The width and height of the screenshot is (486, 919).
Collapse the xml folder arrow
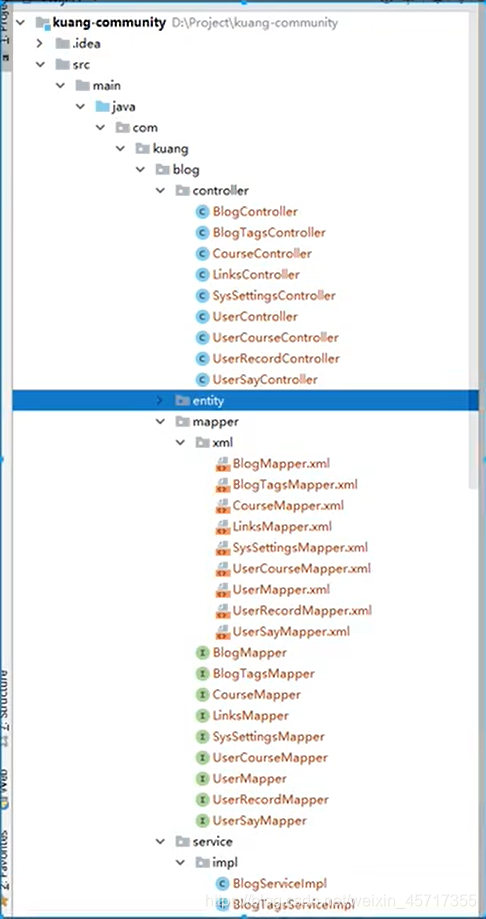(180, 443)
